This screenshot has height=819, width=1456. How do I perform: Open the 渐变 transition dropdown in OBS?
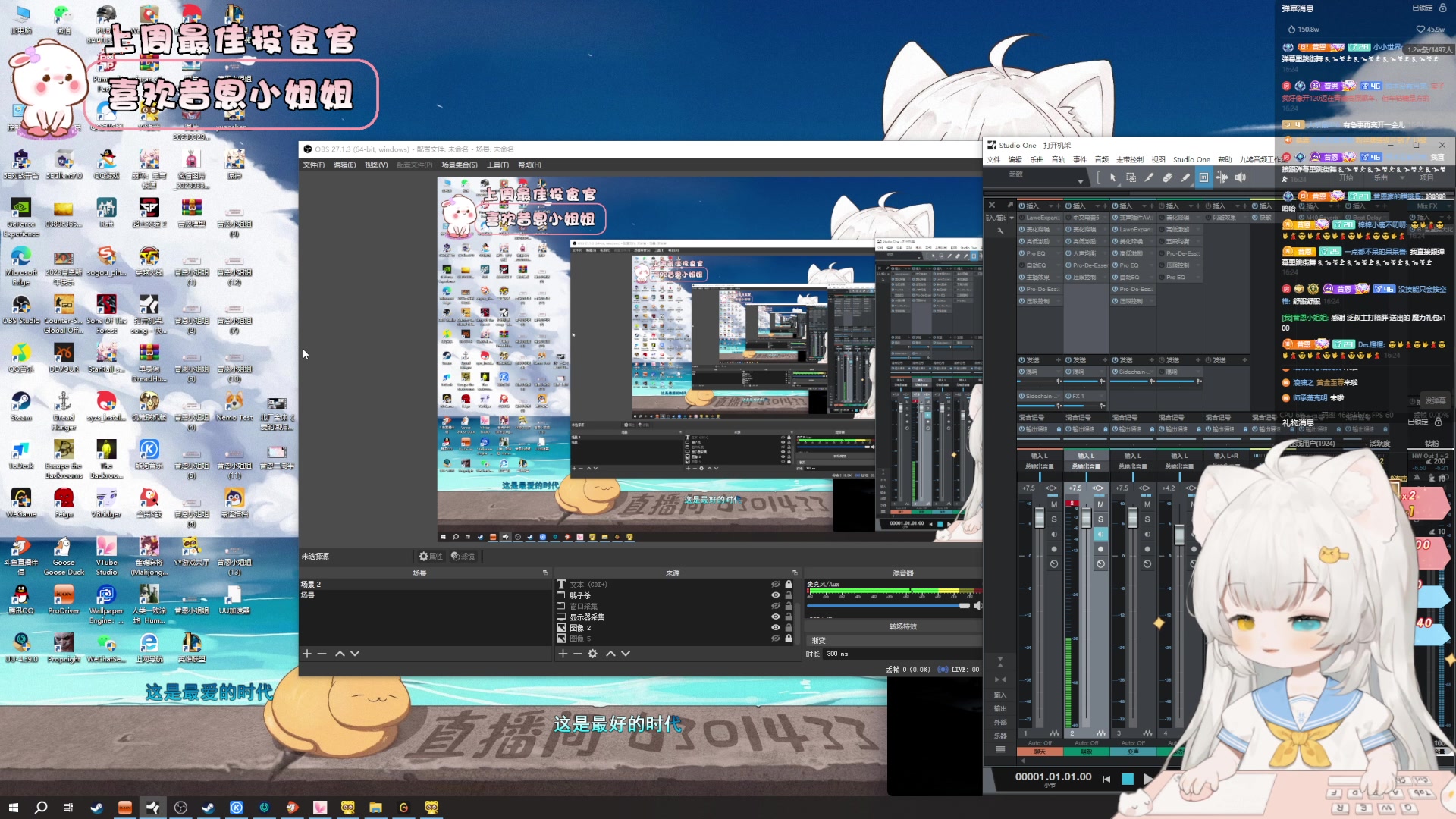click(x=891, y=641)
